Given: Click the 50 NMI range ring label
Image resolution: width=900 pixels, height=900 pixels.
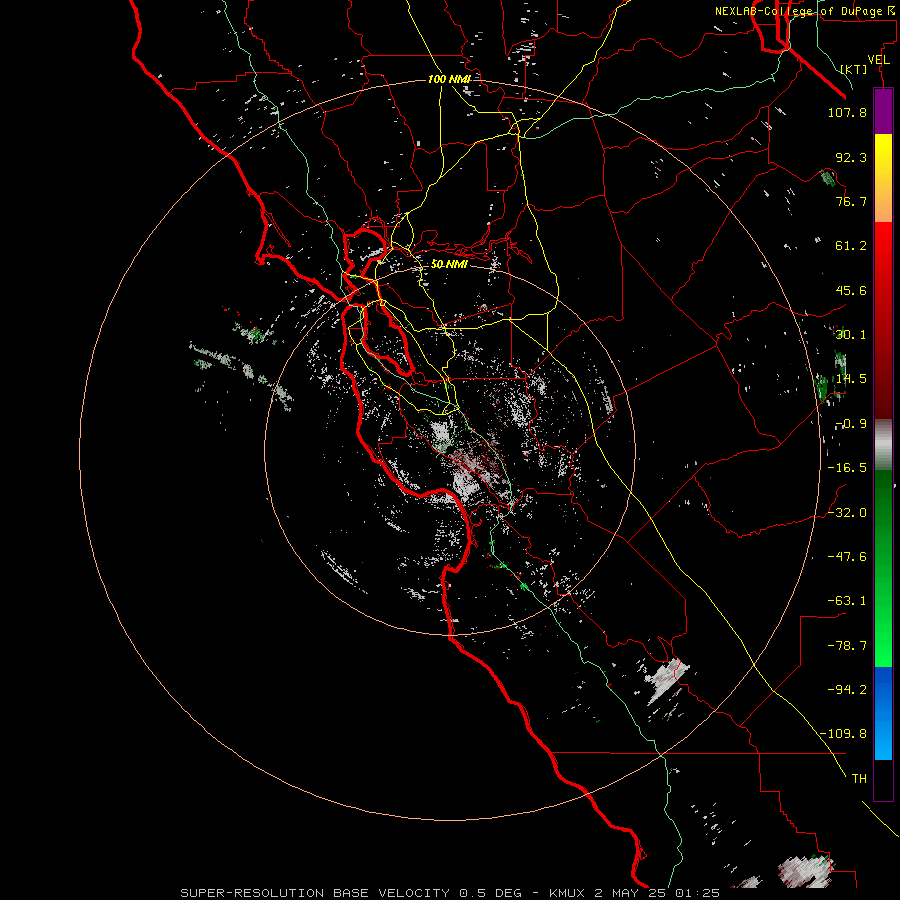Looking at the screenshot, I should 449,265.
